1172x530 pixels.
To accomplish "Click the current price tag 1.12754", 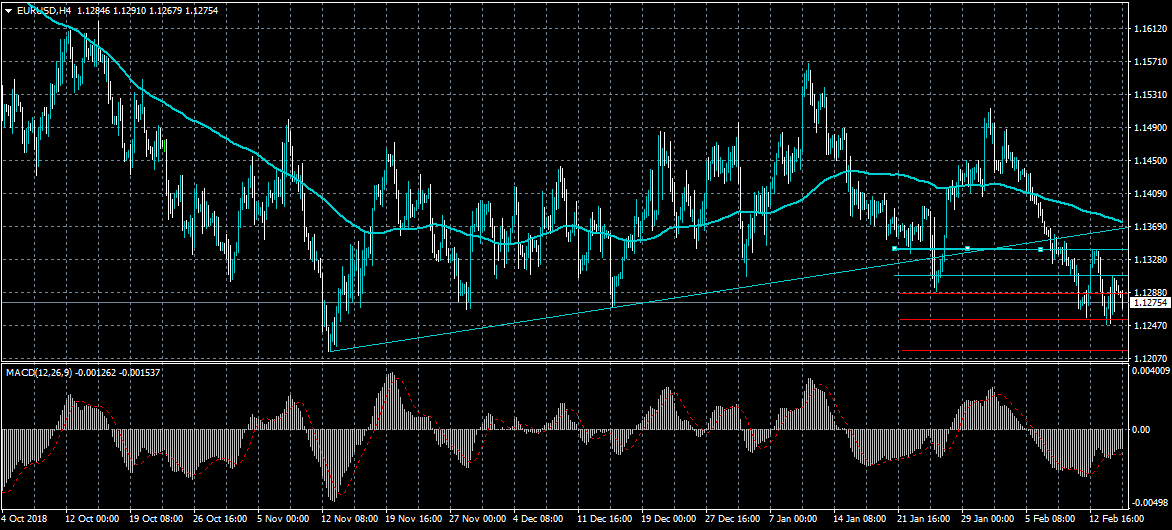I will pos(1150,303).
